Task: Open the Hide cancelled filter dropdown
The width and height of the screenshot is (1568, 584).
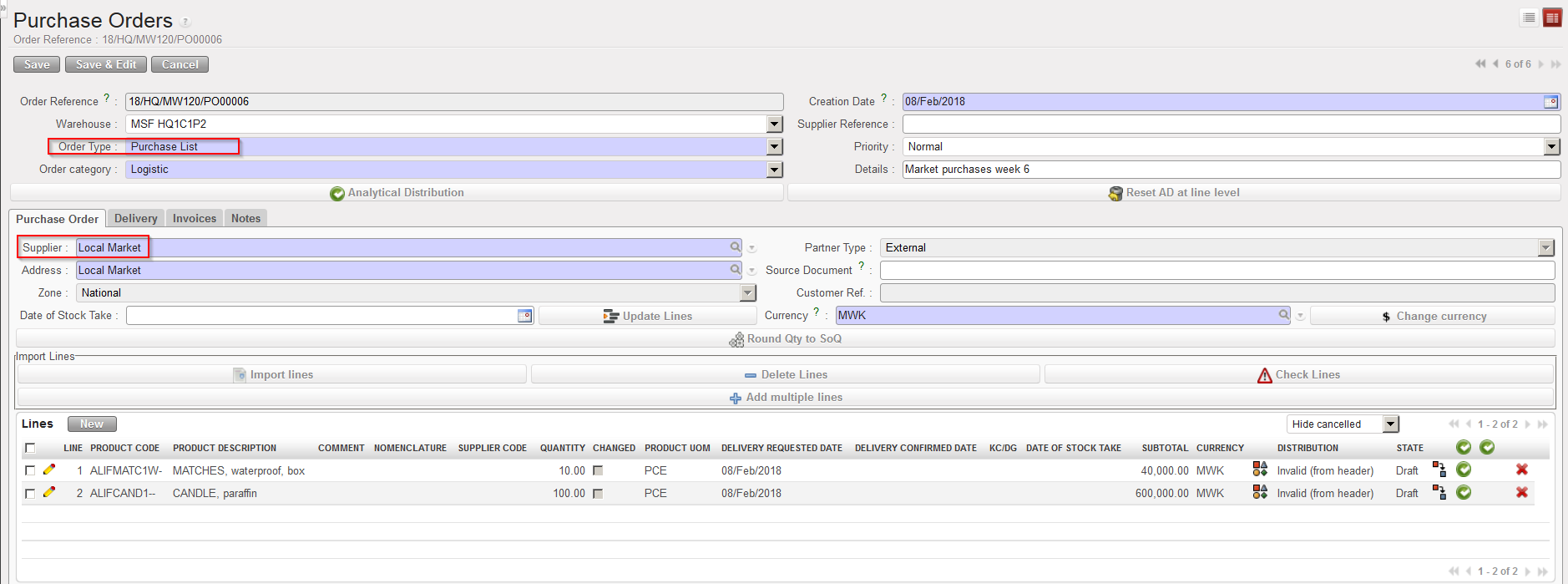Action: tap(1390, 424)
